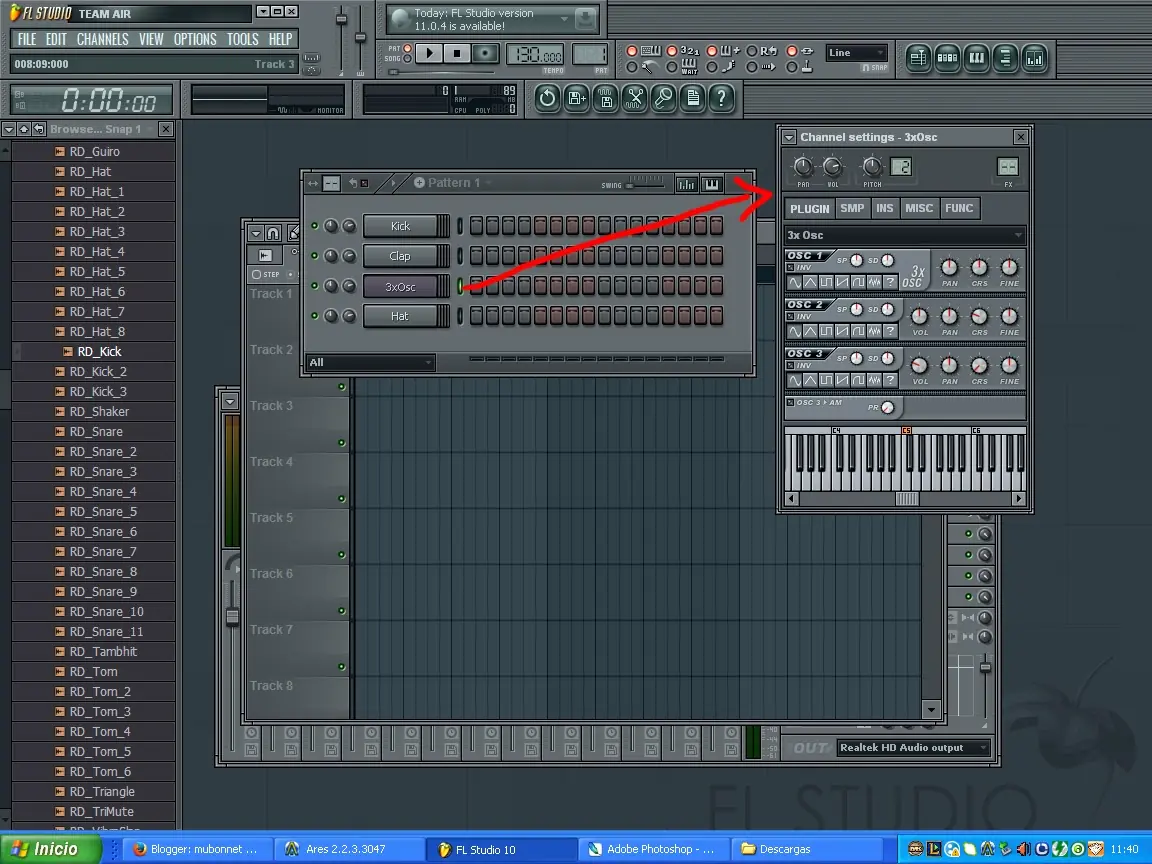Select custom wave question mark for OSC 3
Viewport: 1152px width, 864px height.
point(890,381)
